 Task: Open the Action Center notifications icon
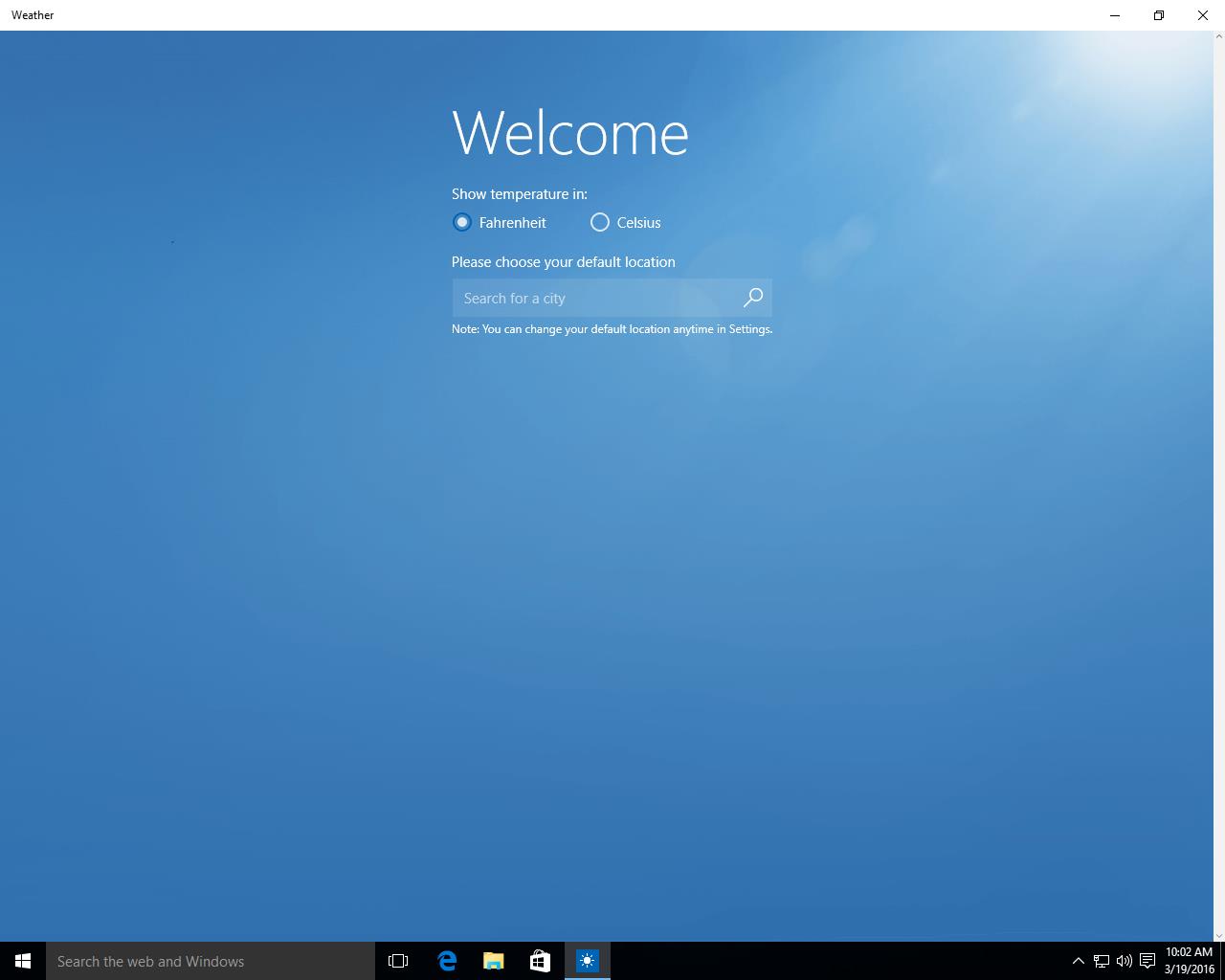point(1147,961)
